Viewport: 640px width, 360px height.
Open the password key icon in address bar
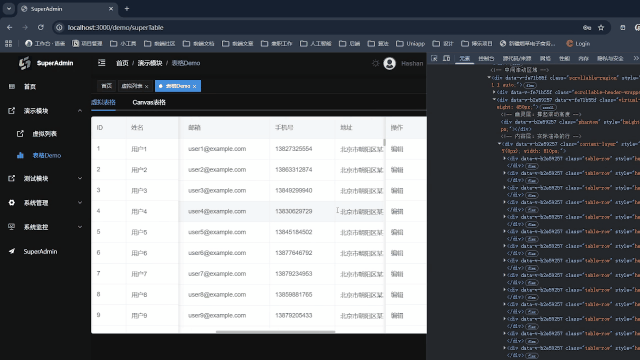coord(587,27)
